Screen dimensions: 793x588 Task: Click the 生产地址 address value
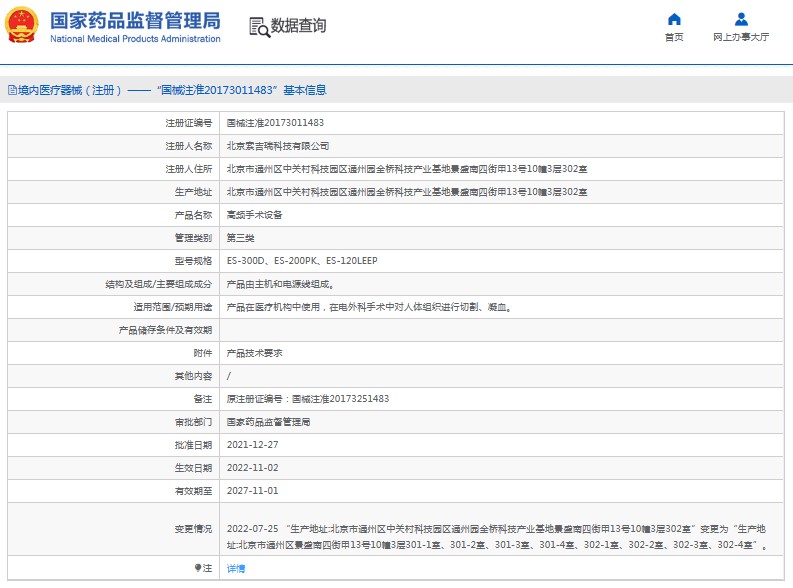[x=407, y=192]
